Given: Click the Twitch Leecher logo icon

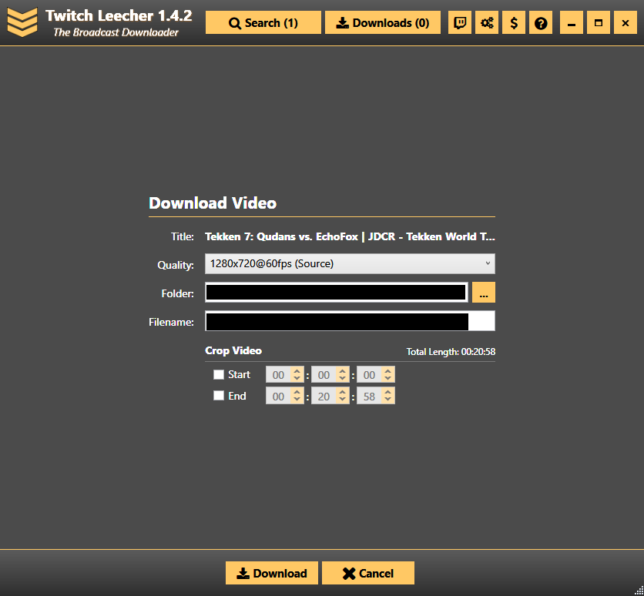Looking at the screenshot, I should [21, 21].
